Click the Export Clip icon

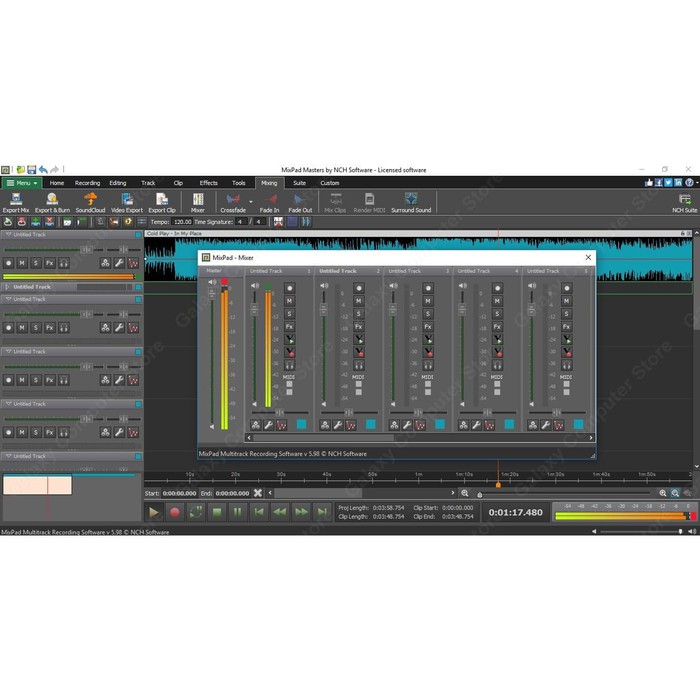[162, 202]
